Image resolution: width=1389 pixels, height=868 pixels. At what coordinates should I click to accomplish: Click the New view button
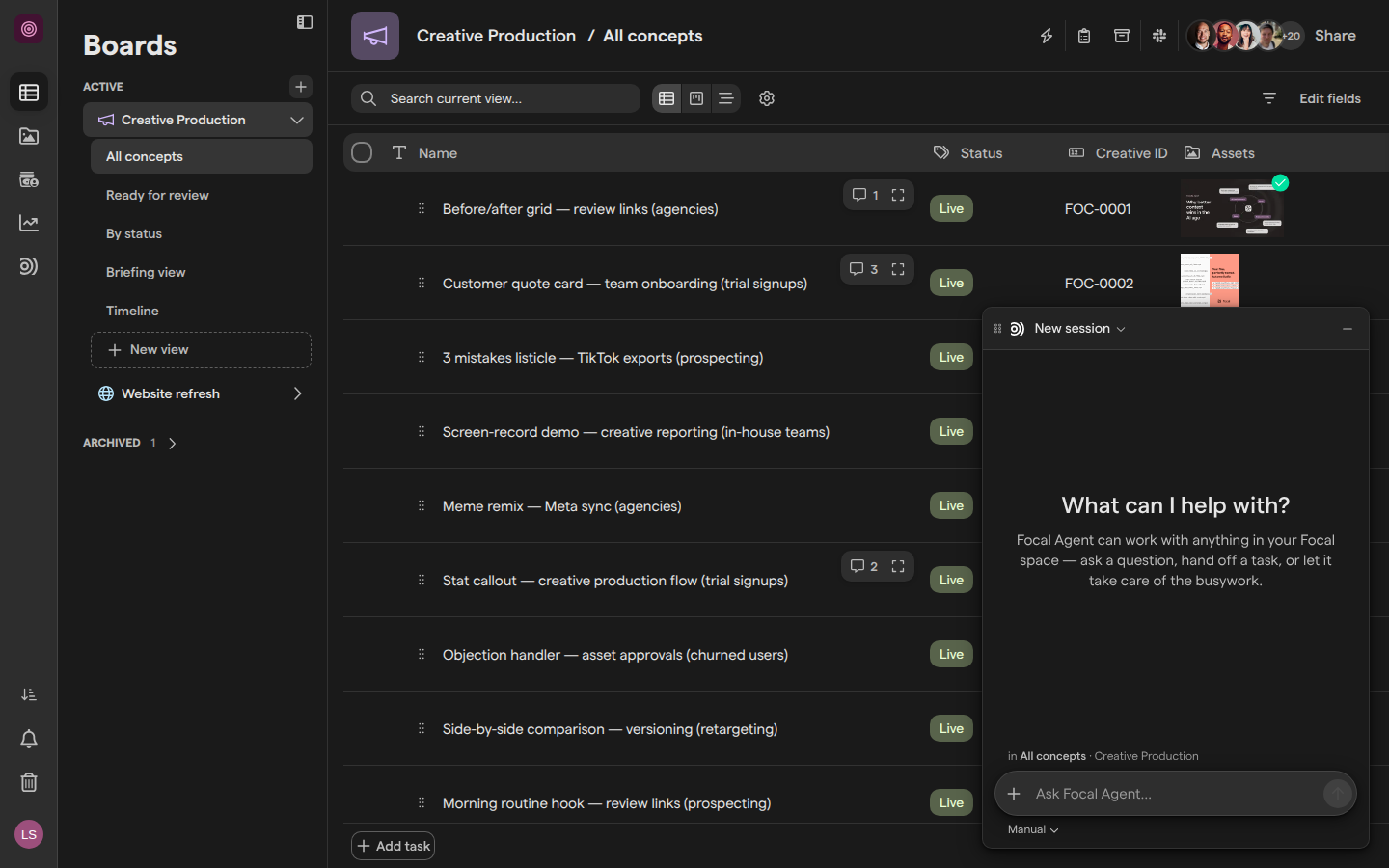click(x=201, y=350)
